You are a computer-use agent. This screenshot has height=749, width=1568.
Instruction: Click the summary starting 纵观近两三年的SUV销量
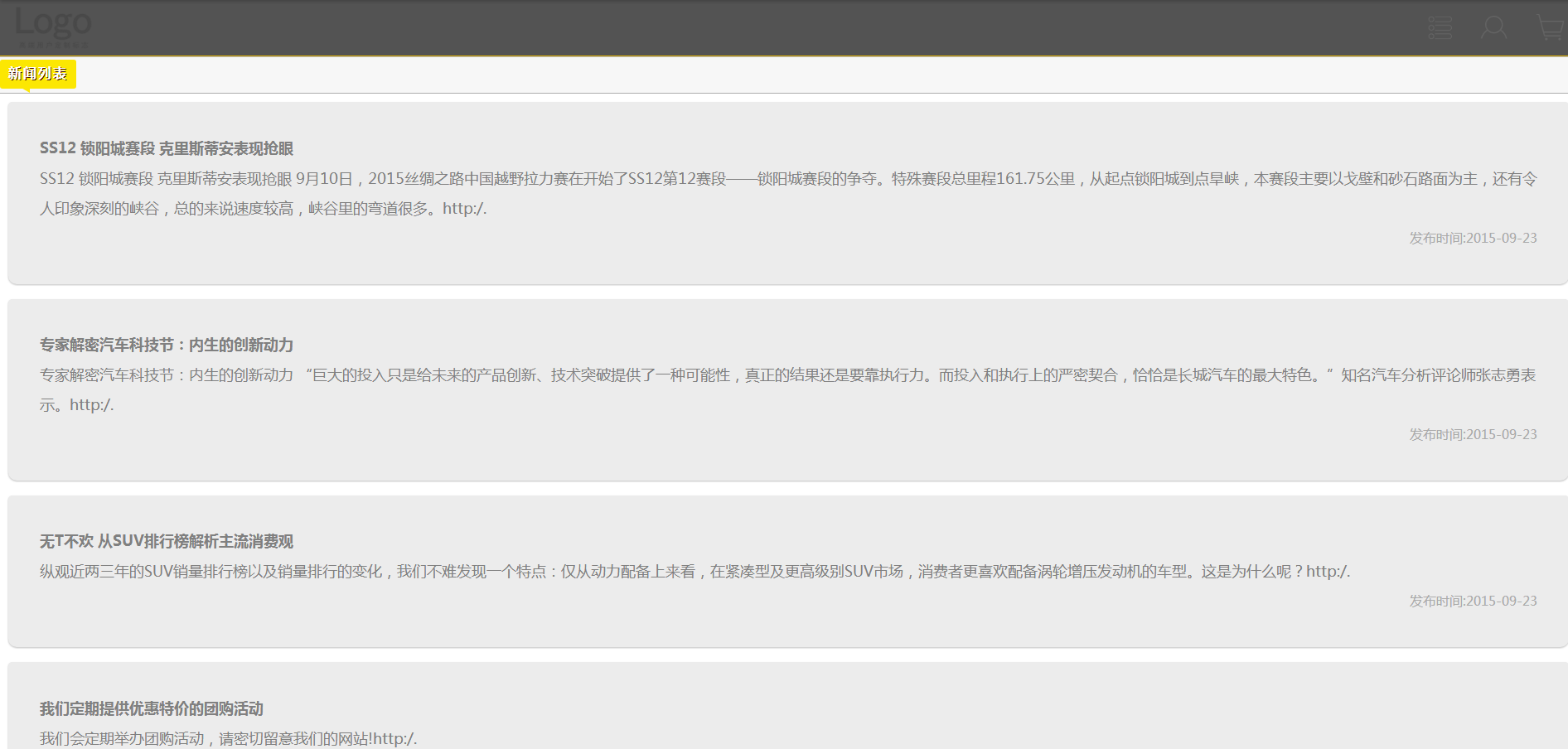[x=695, y=572]
